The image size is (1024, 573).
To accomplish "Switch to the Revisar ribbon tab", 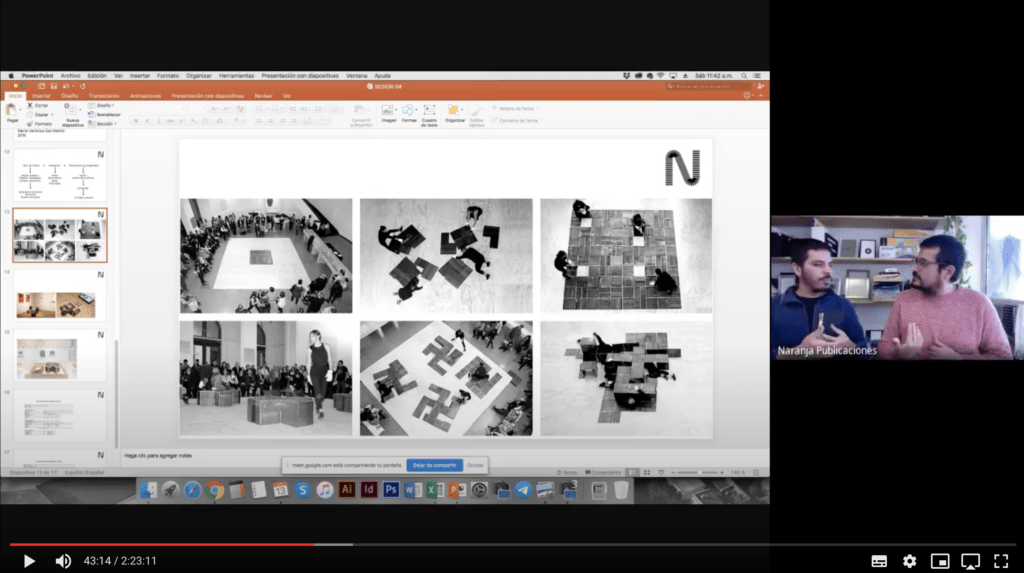I will point(263,96).
